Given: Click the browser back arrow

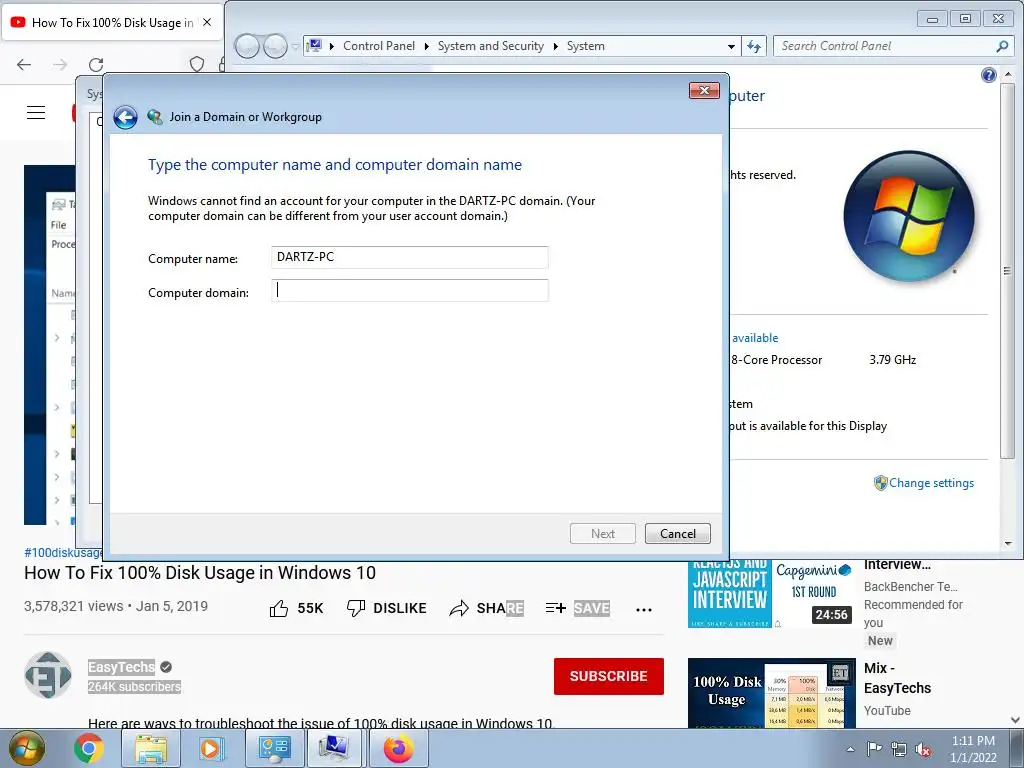Looking at the screenshot, I should [x=24, y=64].
